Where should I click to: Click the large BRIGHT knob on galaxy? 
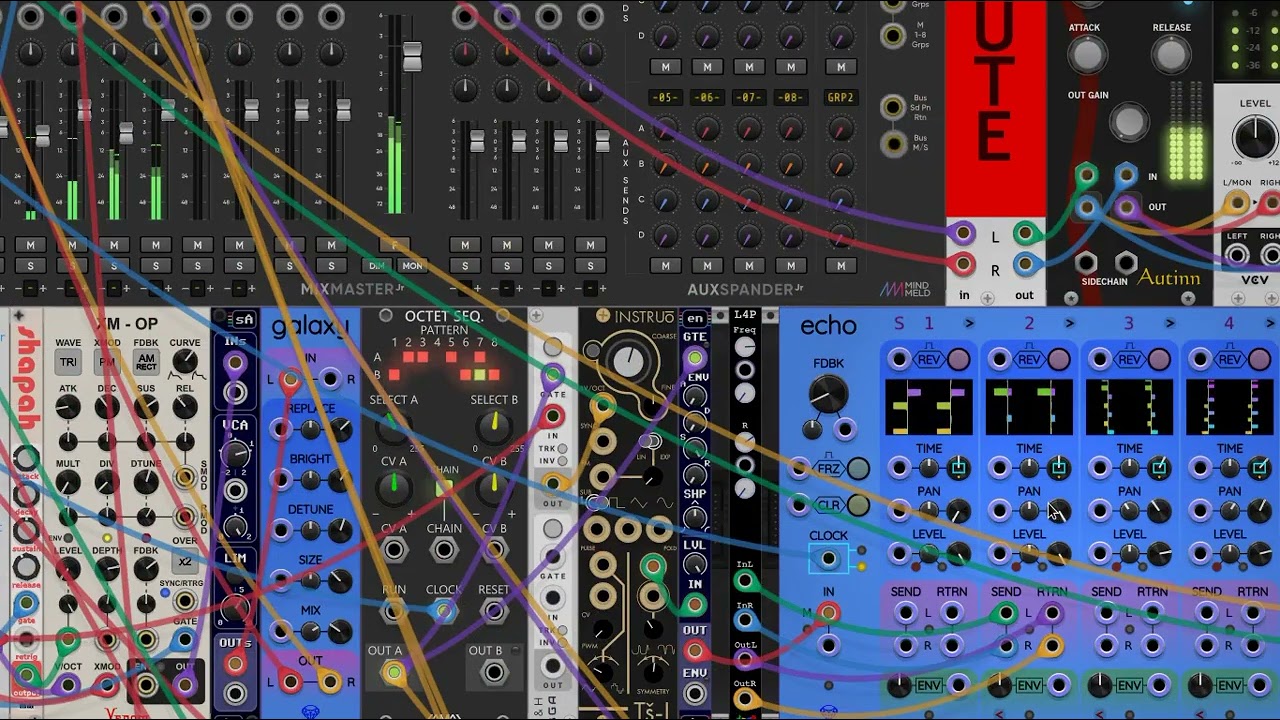coord(340,481)
